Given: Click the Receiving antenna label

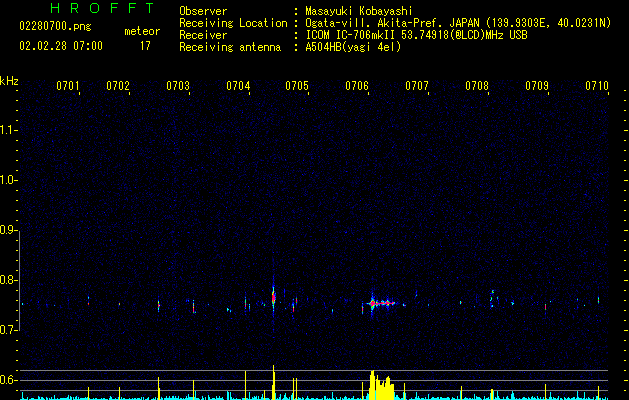Looking at the screenshot, I should 230,47.
